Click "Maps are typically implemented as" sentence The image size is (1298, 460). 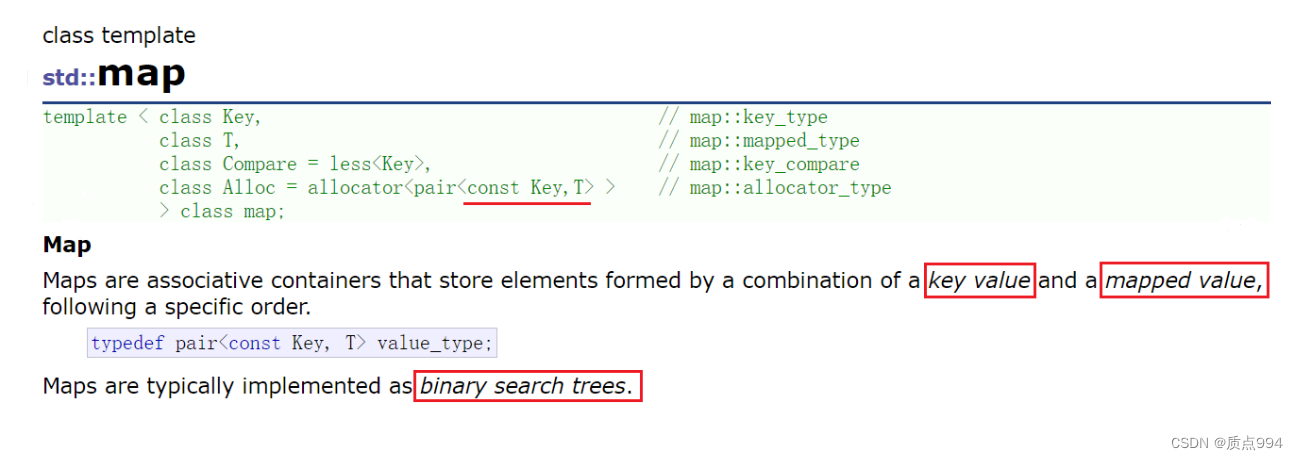click(227, 386)
